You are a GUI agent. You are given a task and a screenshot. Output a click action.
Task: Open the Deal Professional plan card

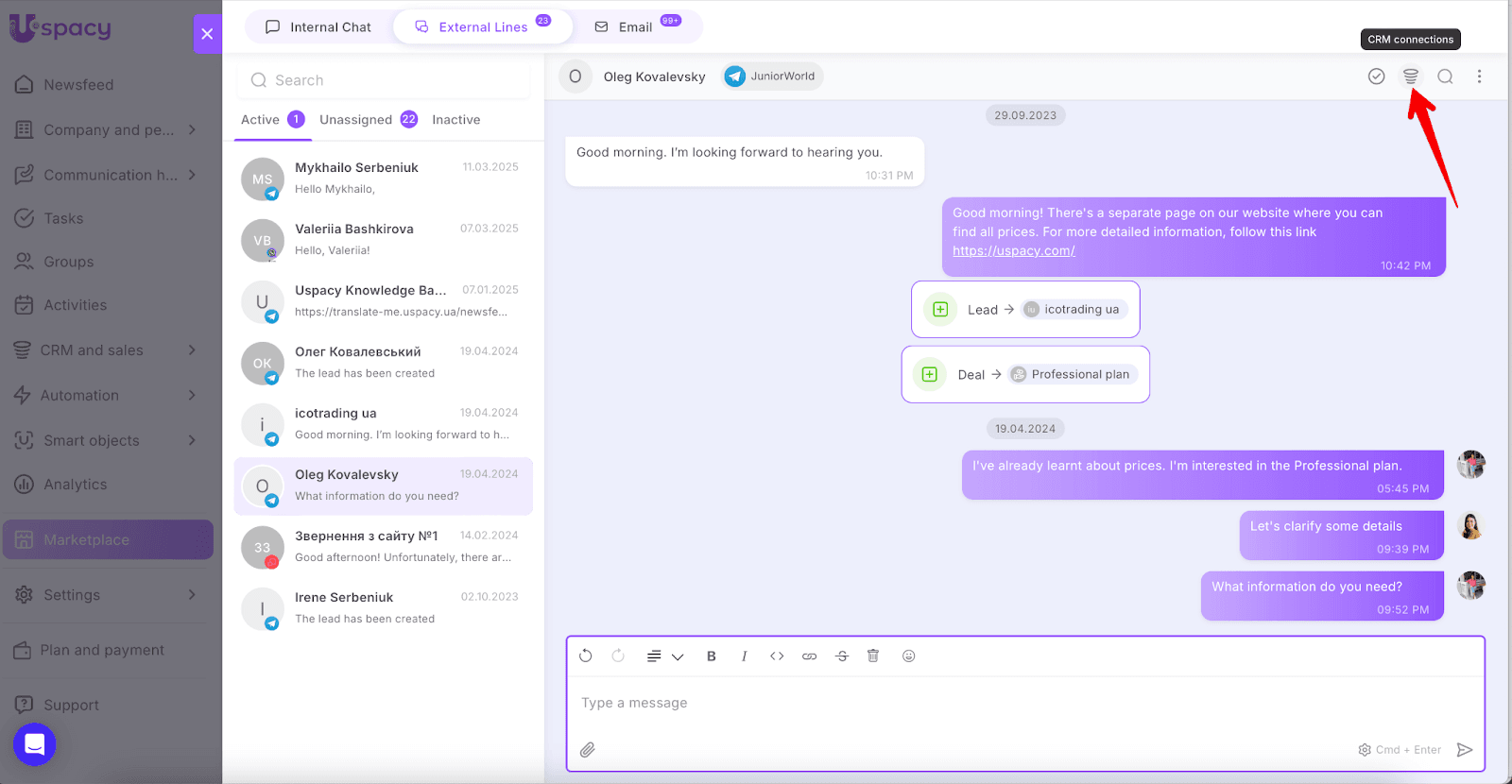(x=1025, y=374)
